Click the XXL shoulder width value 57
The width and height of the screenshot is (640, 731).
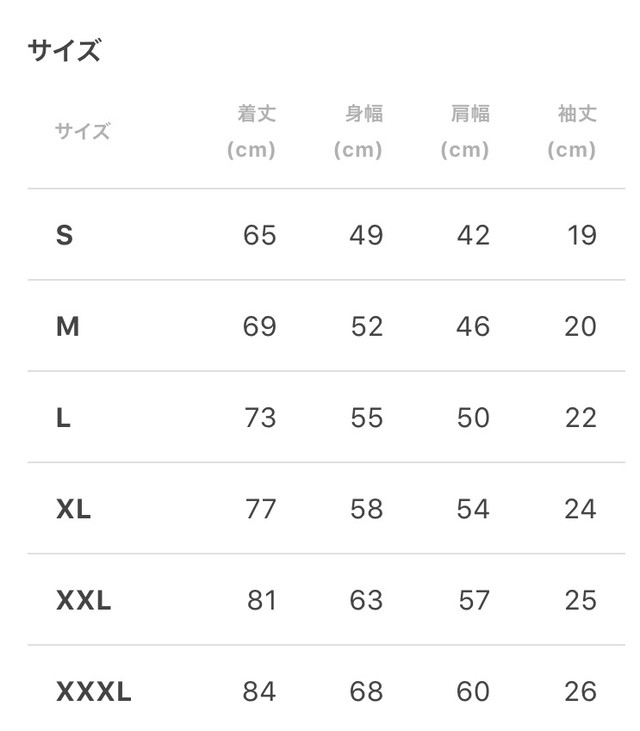(474, 600)
